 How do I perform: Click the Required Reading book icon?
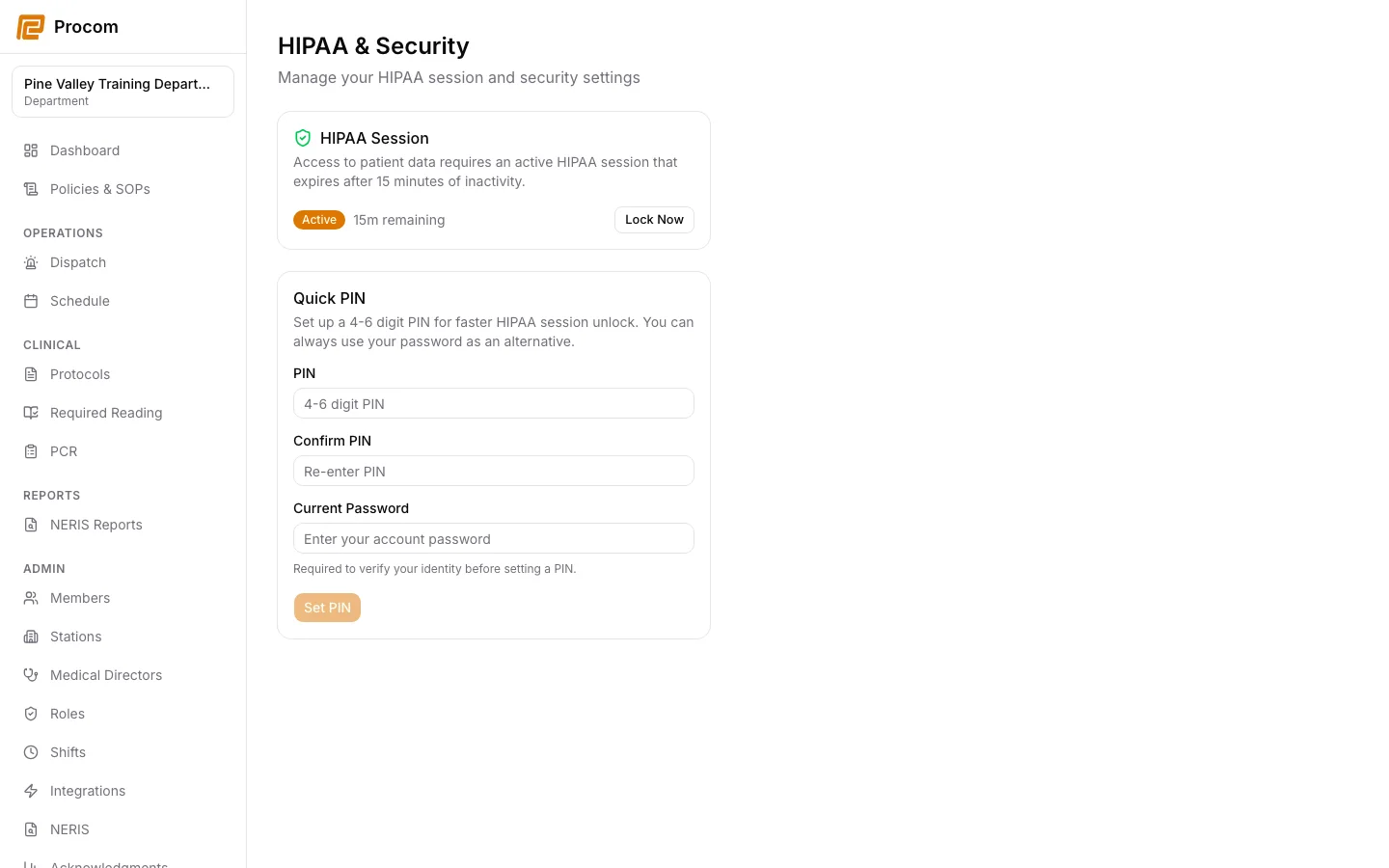click(31, 413)
